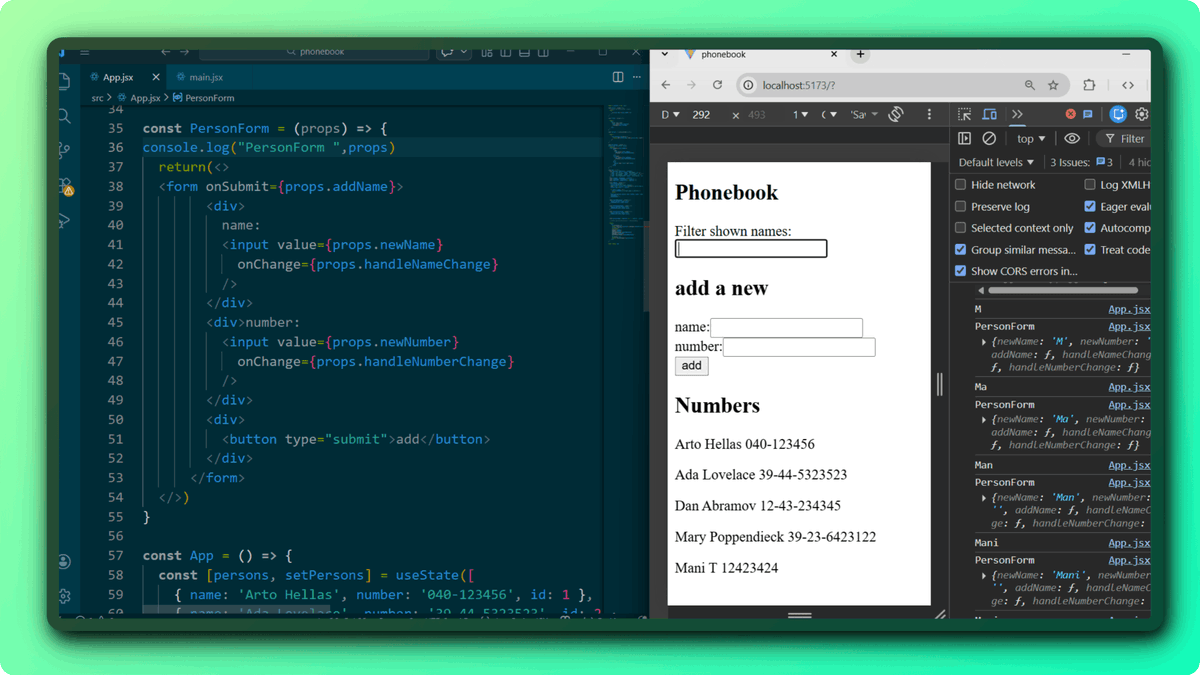Open the Chrome tab search chevron
The height and width of the screenshot is (675, 1200).
pos(665,54)
